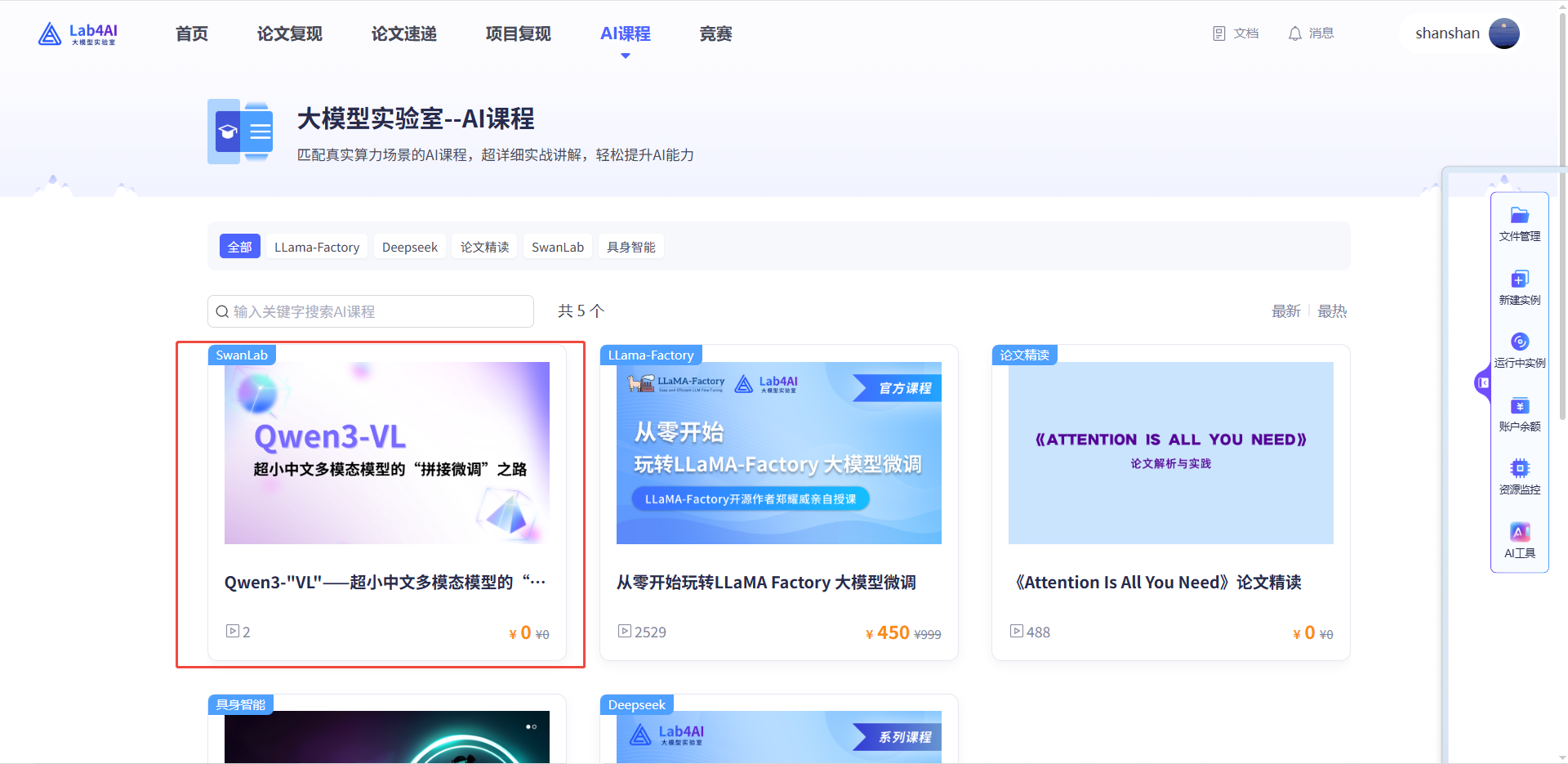Sort courses by 最新
This screenshot has height=764, width=1568.
tap(1286, 311)
